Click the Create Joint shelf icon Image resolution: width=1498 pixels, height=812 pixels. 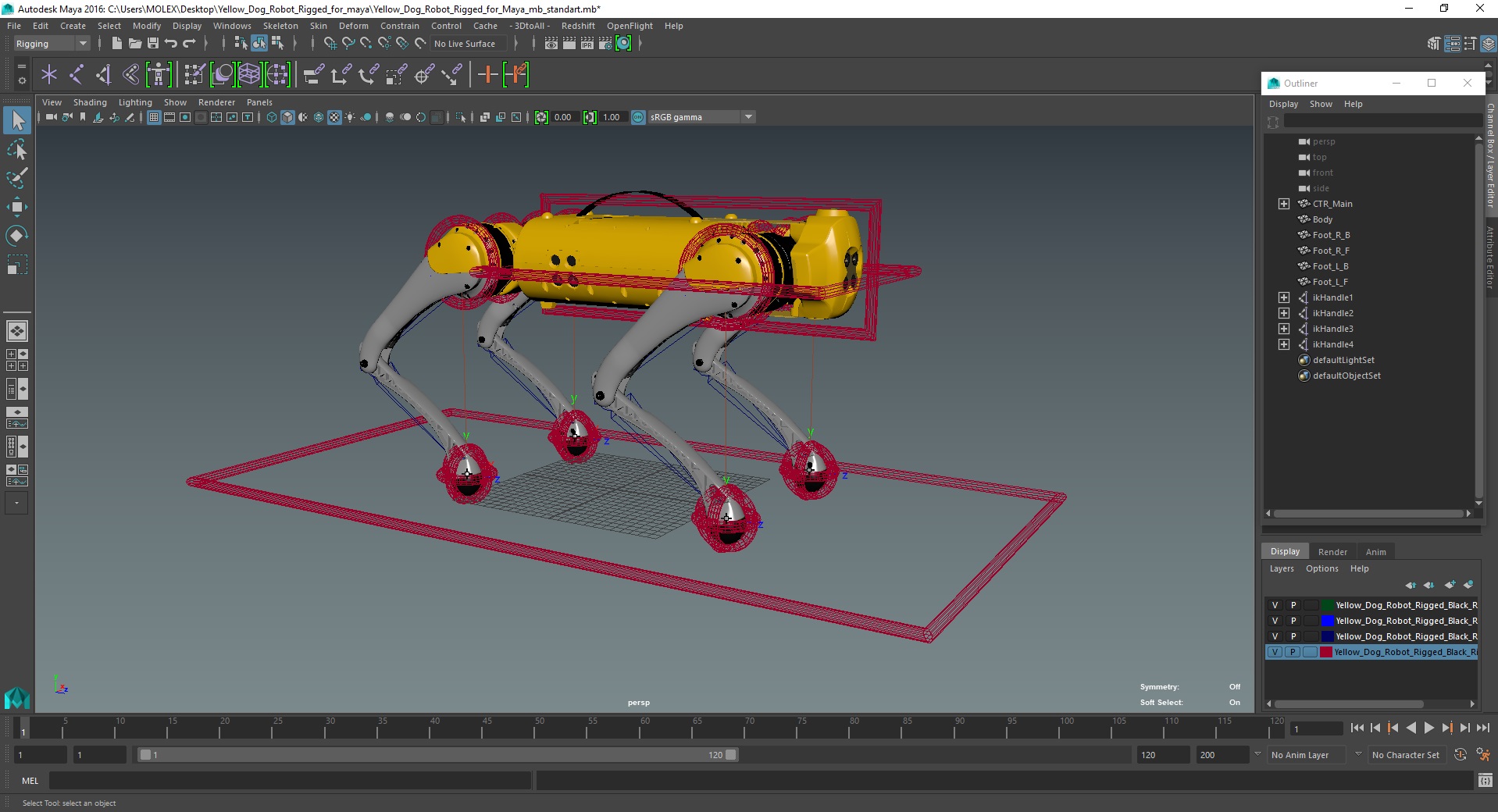pyautogui.click(x=77, y=75)
